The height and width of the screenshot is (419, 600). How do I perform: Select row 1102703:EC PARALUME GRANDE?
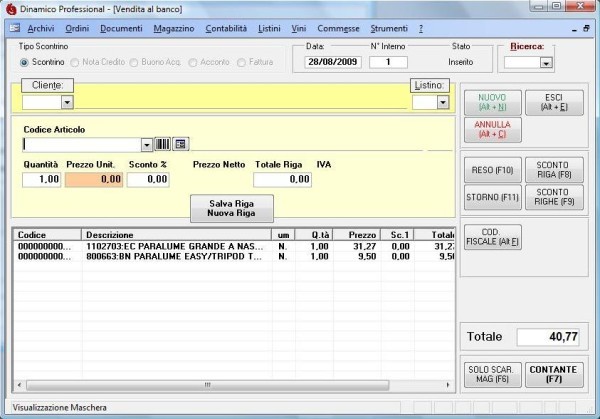click(x=234, y=246)
